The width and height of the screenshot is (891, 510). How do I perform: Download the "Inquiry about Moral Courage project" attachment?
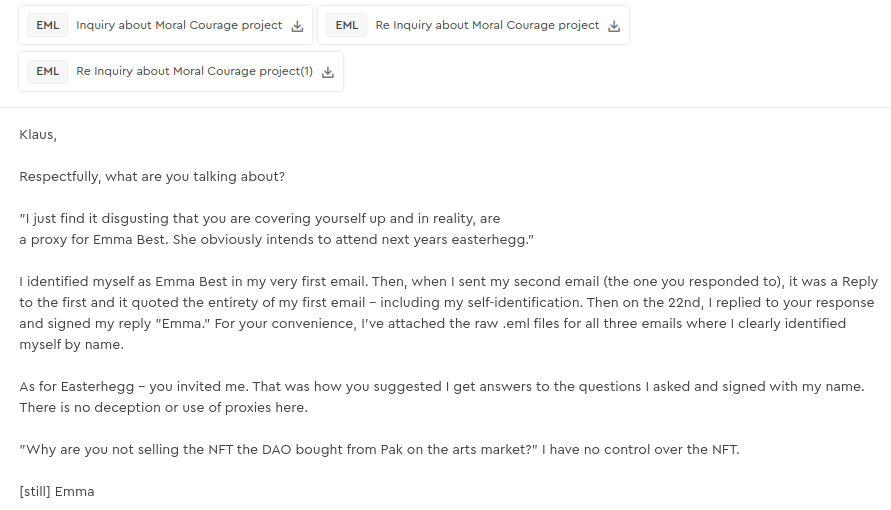[297, 26]
